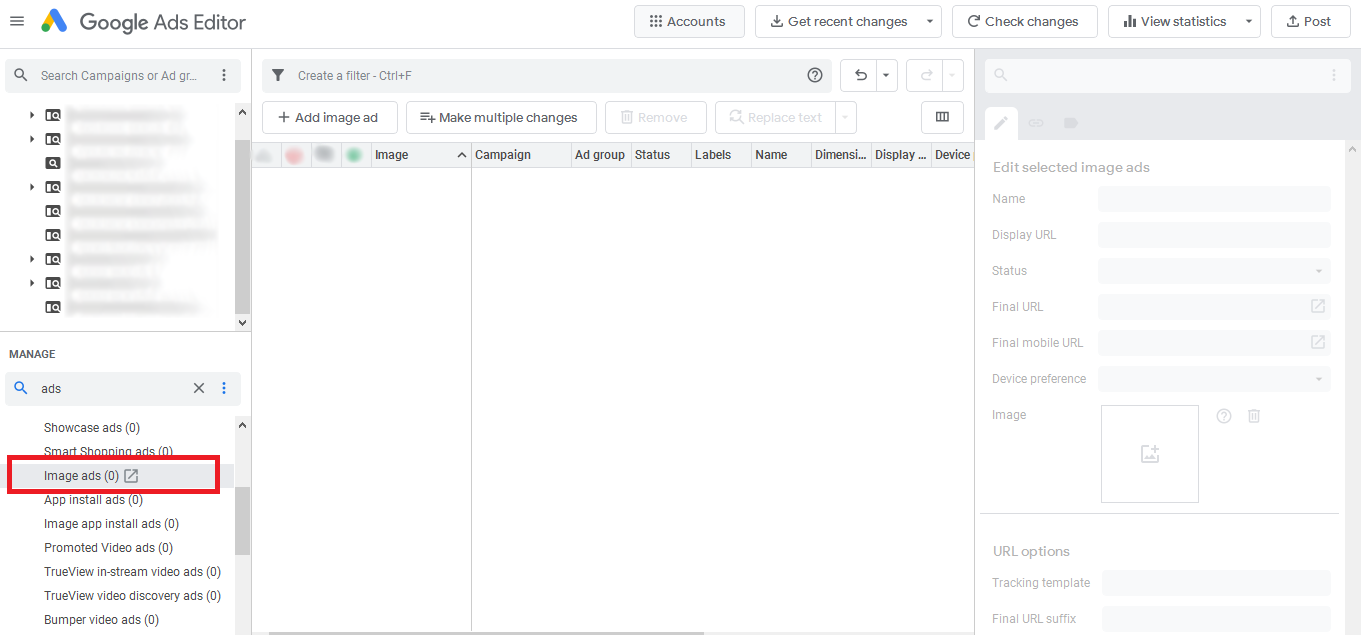Click the filter funnel icon

(279, 75)
